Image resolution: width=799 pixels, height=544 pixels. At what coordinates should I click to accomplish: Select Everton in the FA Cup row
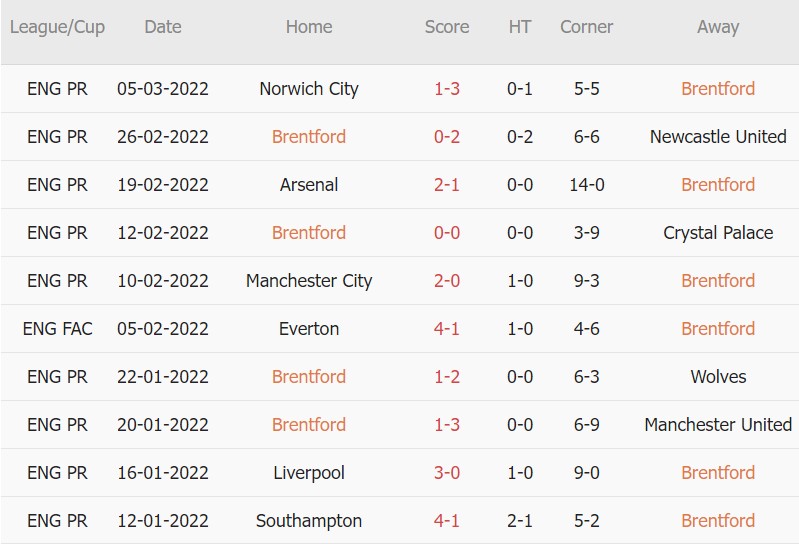308,329
